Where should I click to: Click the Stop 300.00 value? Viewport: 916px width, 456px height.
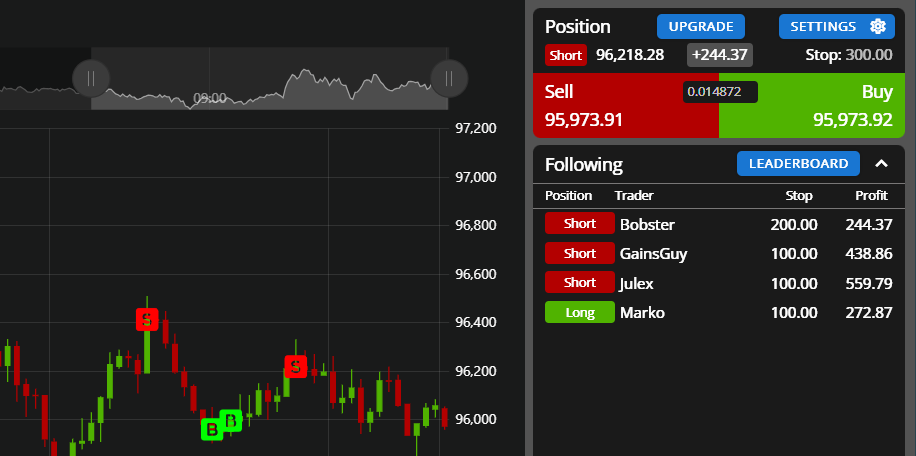(x=849, y=55)
